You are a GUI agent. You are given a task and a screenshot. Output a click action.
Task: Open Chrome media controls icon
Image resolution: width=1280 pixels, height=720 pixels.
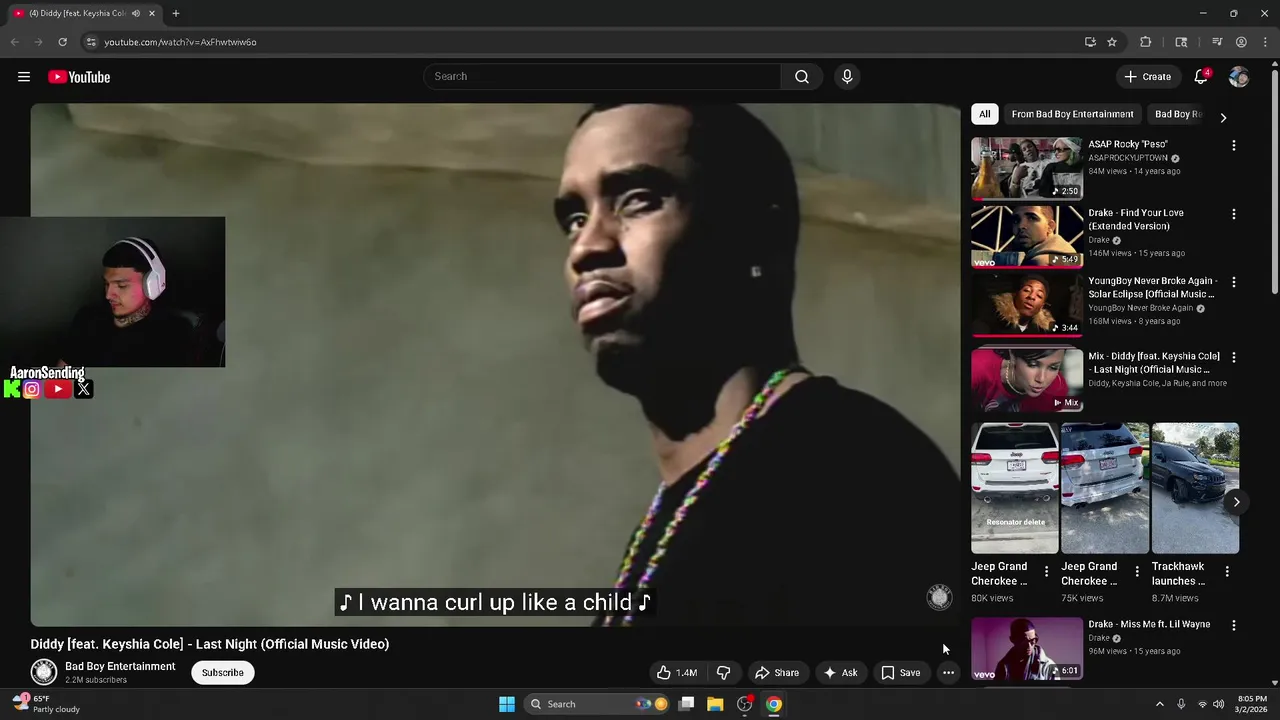(x=1217, y=42)
